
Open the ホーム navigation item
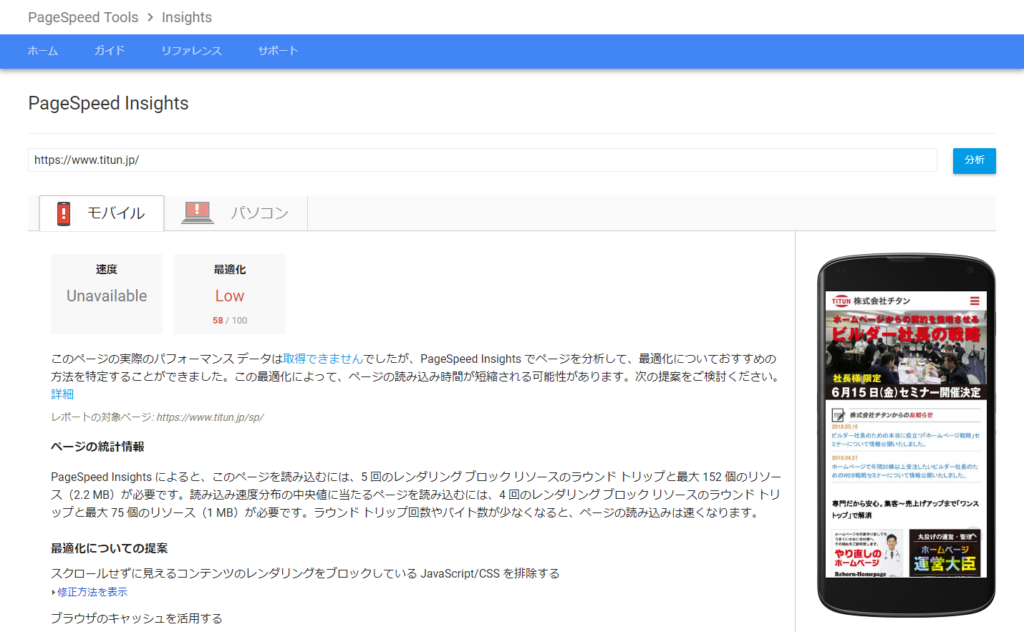(x=42, y=51)
